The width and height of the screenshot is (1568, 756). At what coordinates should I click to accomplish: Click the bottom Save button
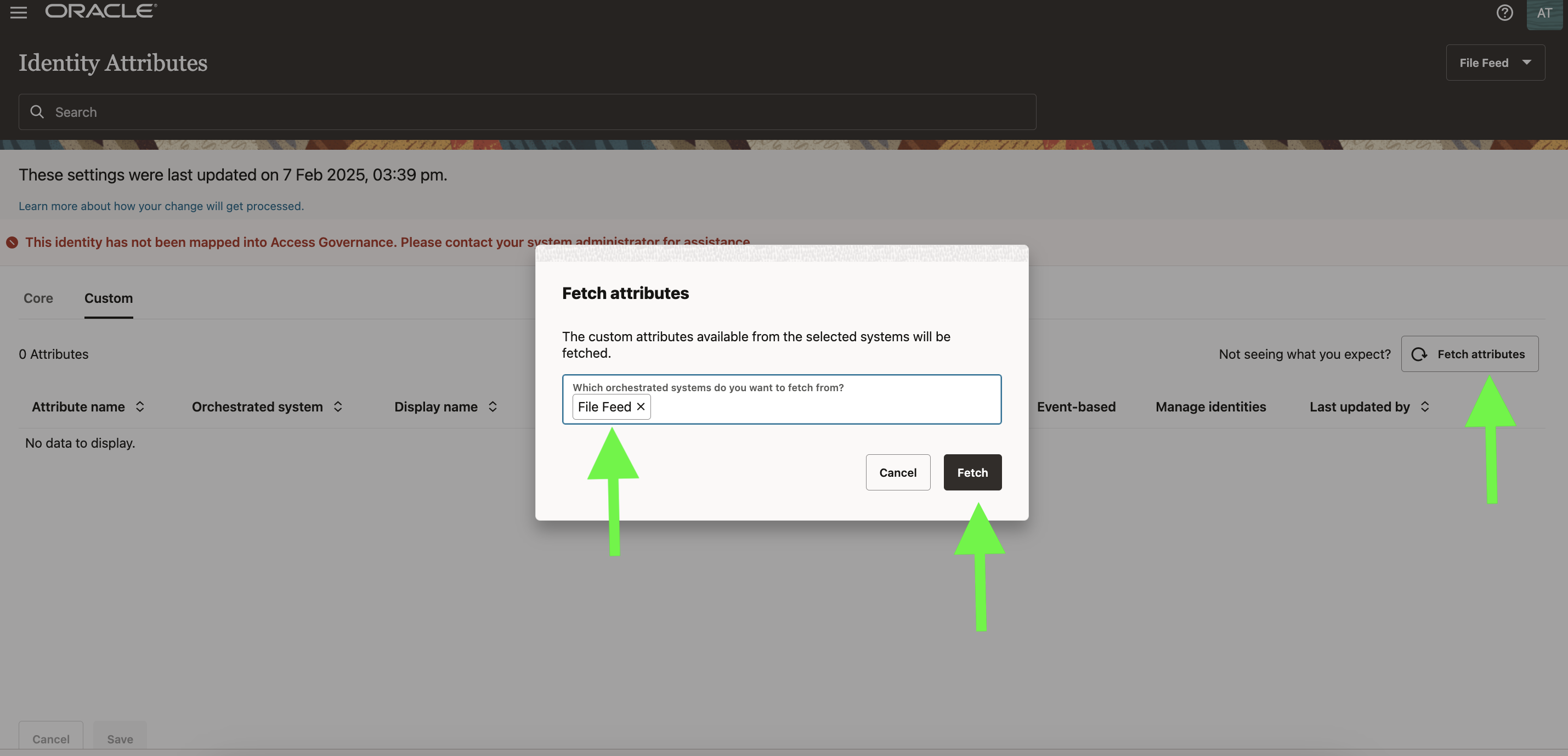pos(120,738)
